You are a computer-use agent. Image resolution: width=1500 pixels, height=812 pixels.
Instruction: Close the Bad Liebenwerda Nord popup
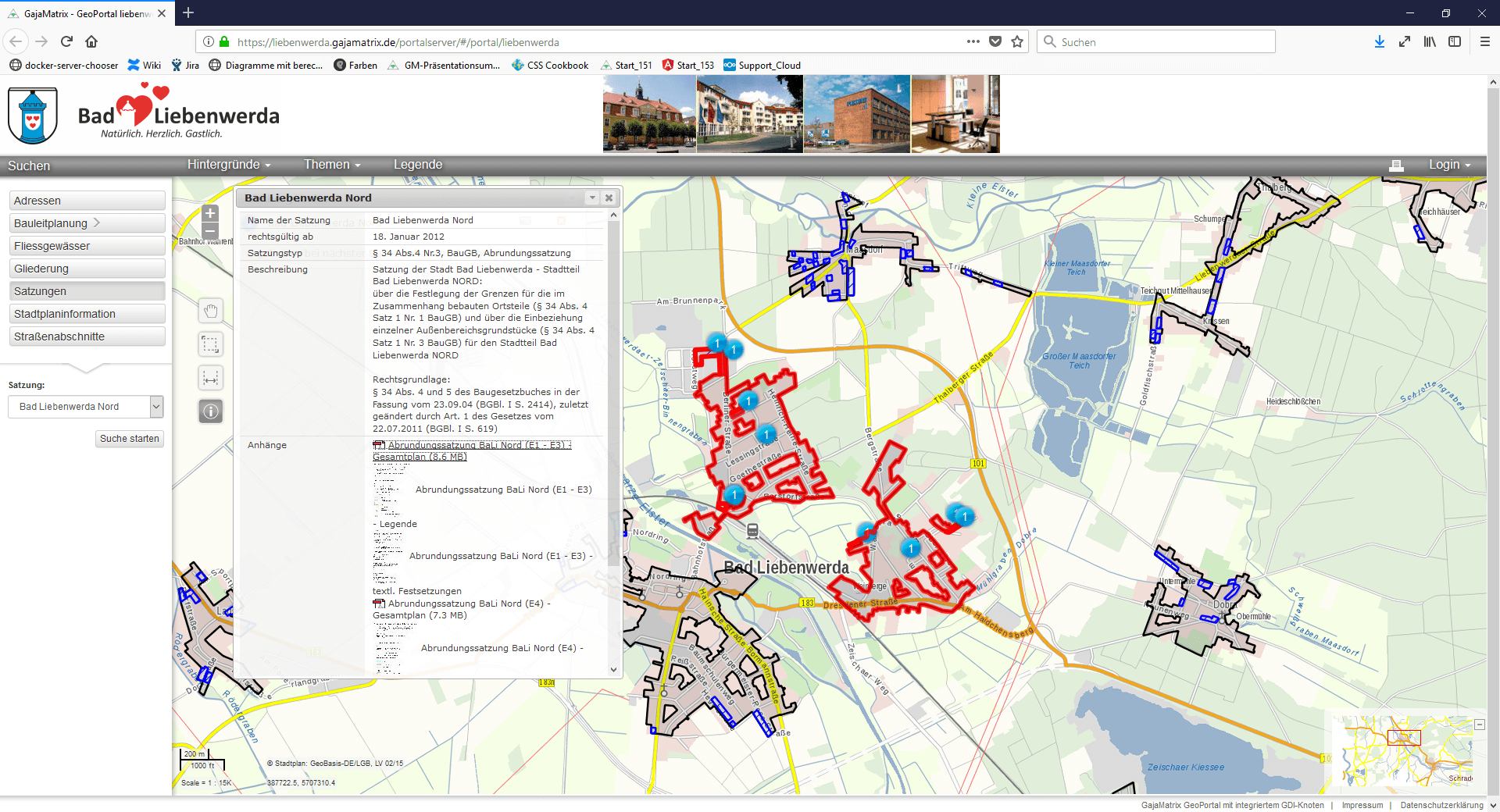pyautogui.click(x=609, y=198)
